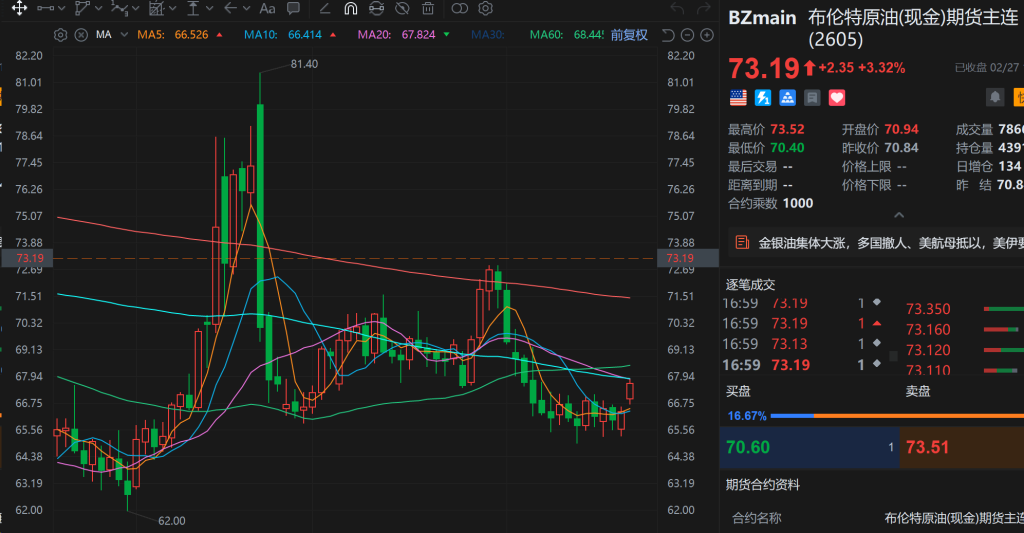
Task: Open the 期货合约资料 contract info section
Action: tap(762, 485)
